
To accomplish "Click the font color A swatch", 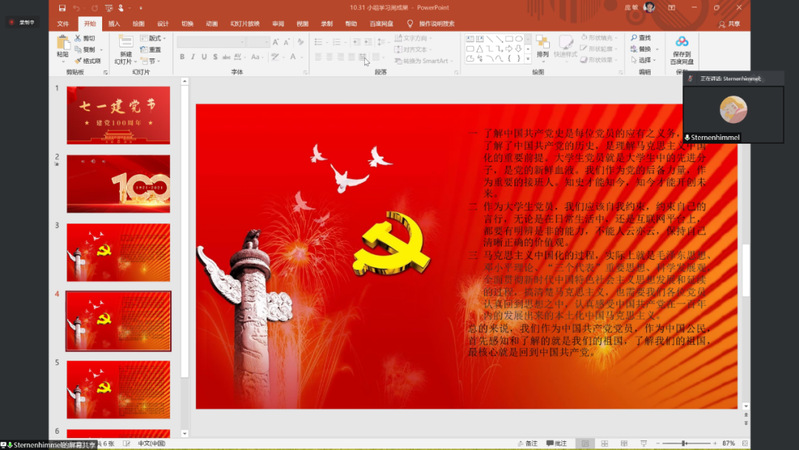I will click(x=293, y=57).
